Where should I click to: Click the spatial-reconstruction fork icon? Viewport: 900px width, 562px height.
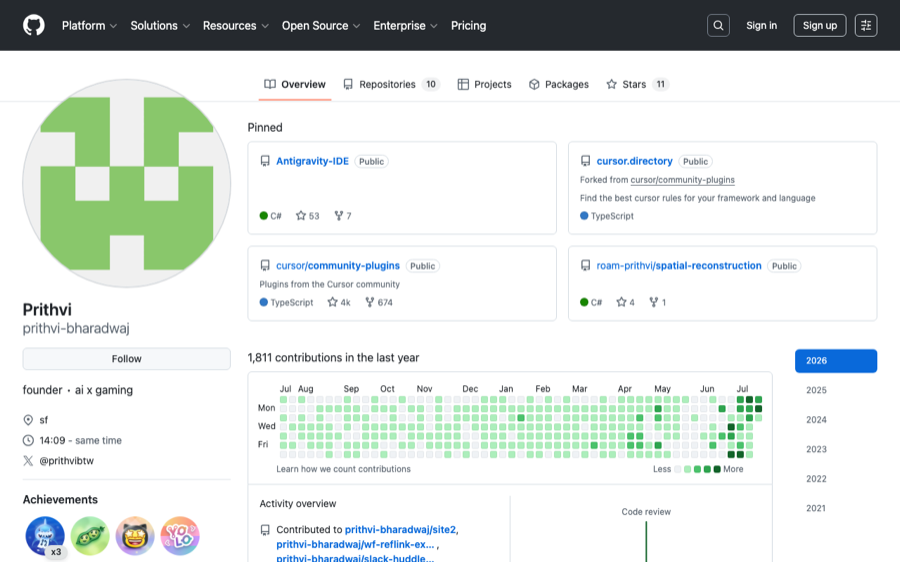click(x=653, y=302)
